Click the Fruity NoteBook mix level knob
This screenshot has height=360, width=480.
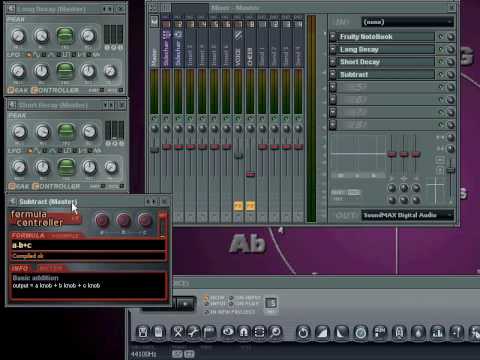450,37
